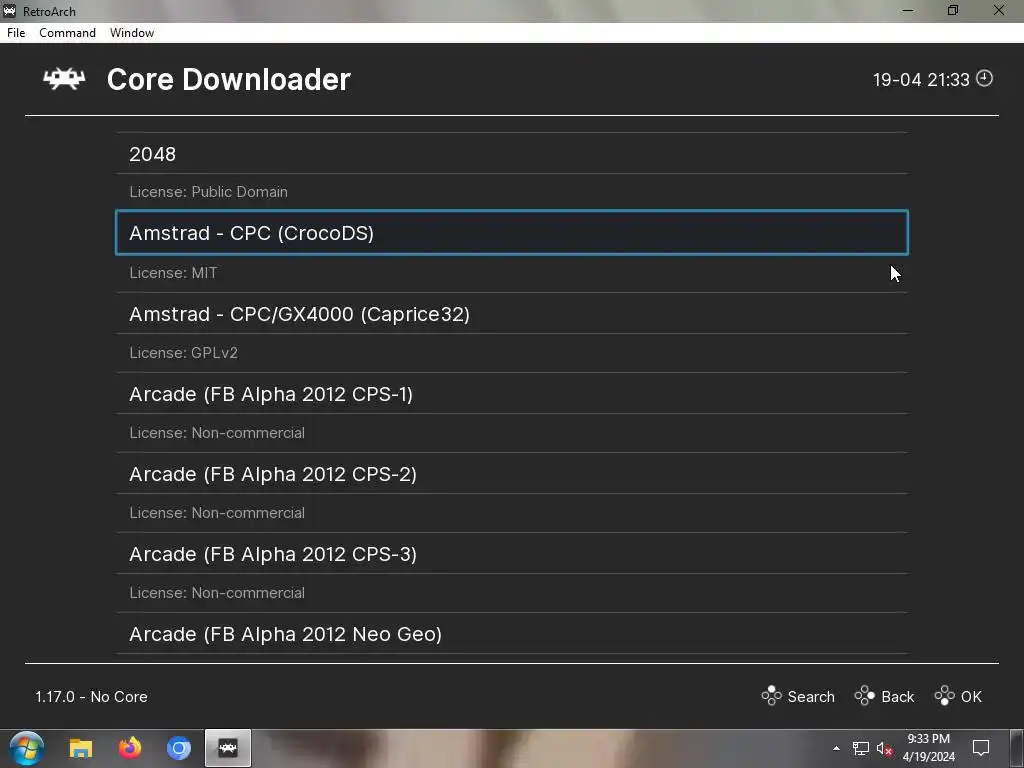The width and height of the screenshot is (1024, 768).
Task: Click the OK label in footer
Action: click(971, 697)
